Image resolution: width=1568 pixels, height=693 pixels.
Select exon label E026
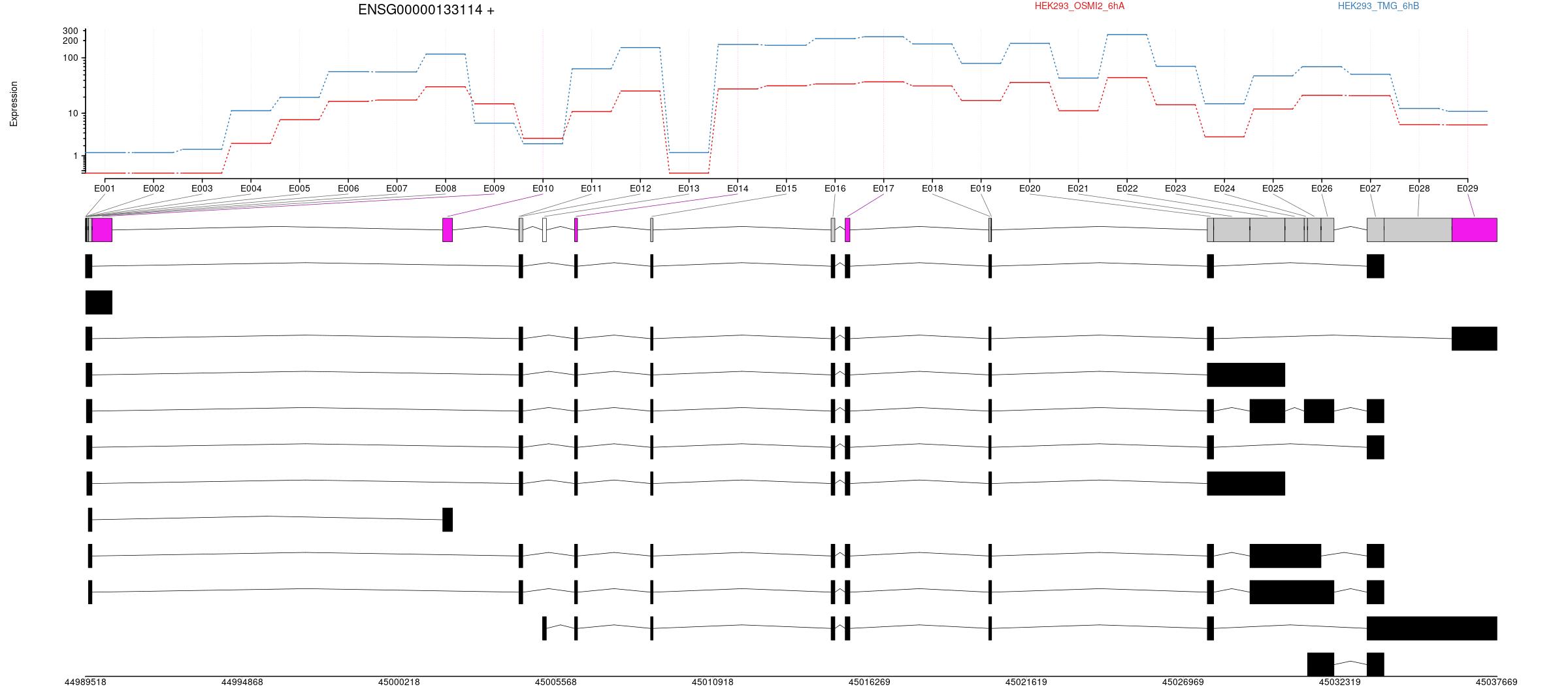(1322, 188)
